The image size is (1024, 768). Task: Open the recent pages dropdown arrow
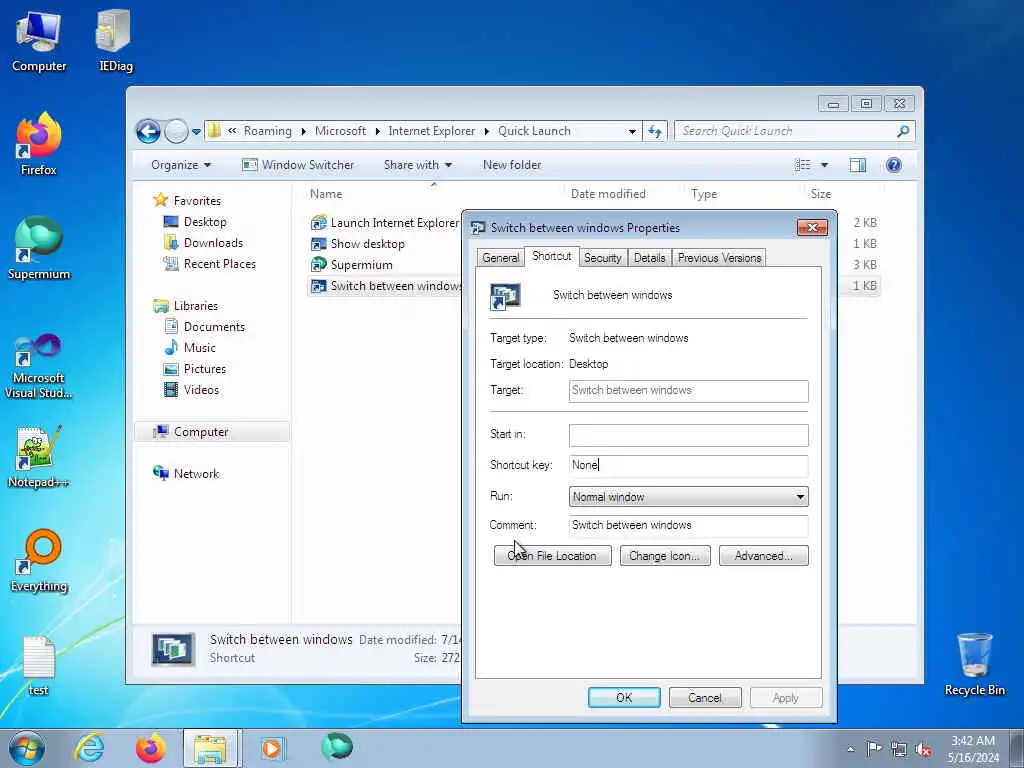(x=196, y=131)
